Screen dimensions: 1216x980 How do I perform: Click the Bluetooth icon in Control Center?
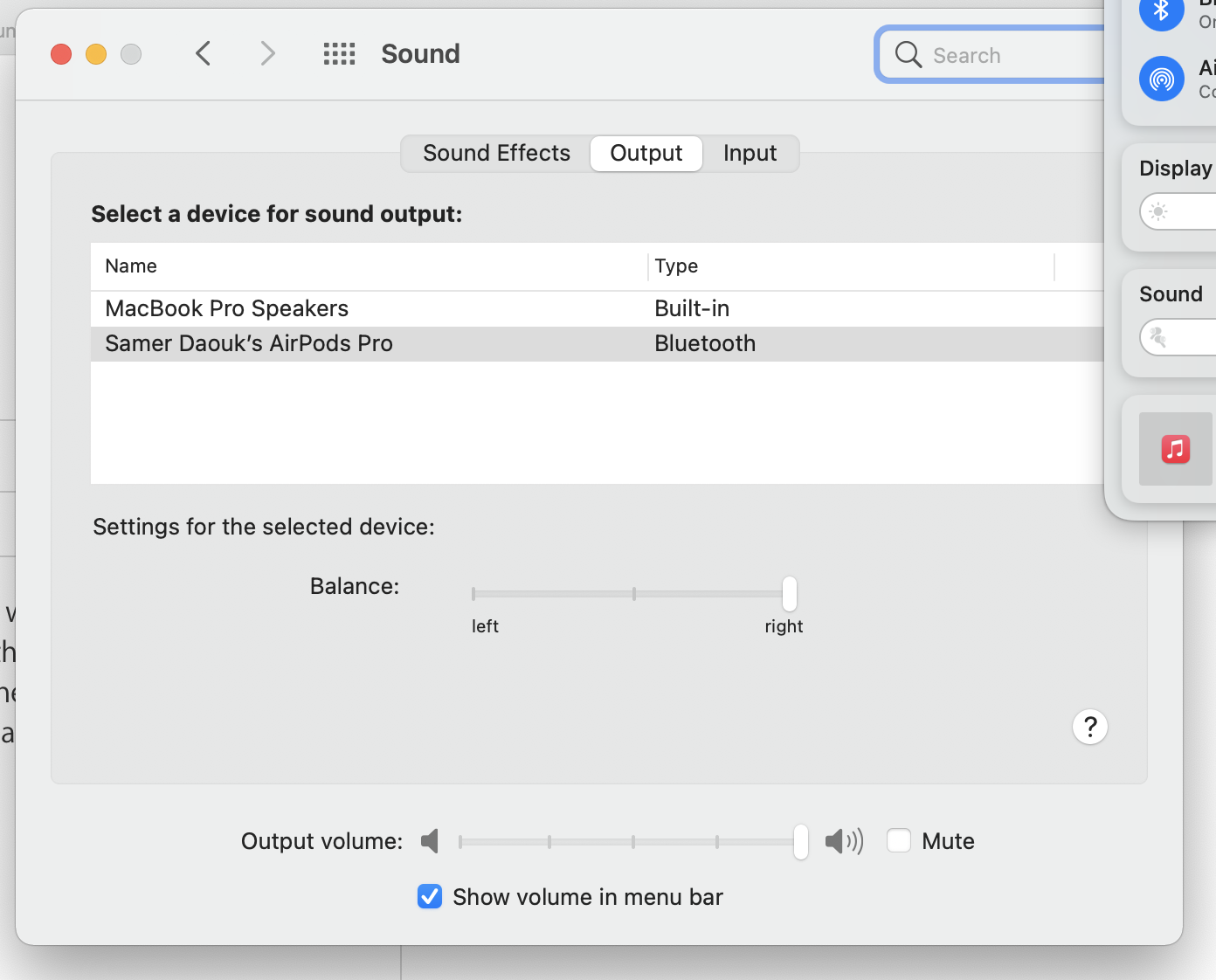[x=1161, y=11]
